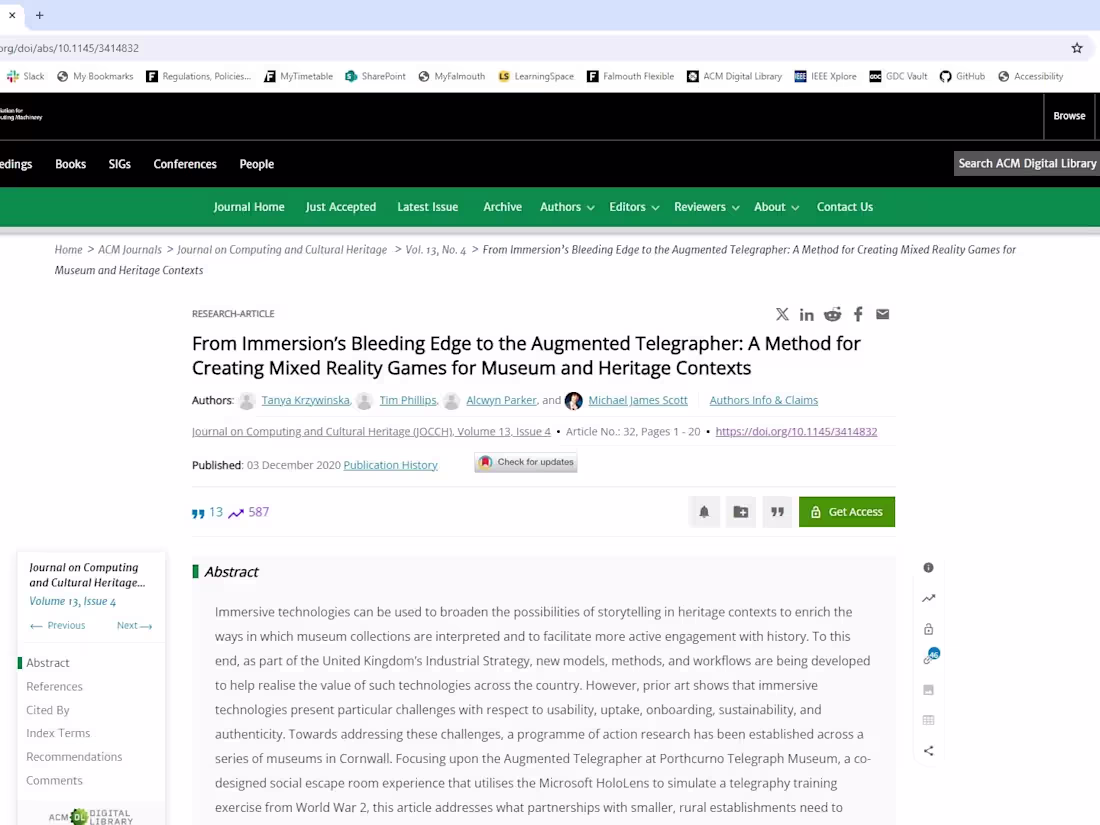1100x825 pixels.
Task: Close the current browser tab
Action: [x=12, y=15]
